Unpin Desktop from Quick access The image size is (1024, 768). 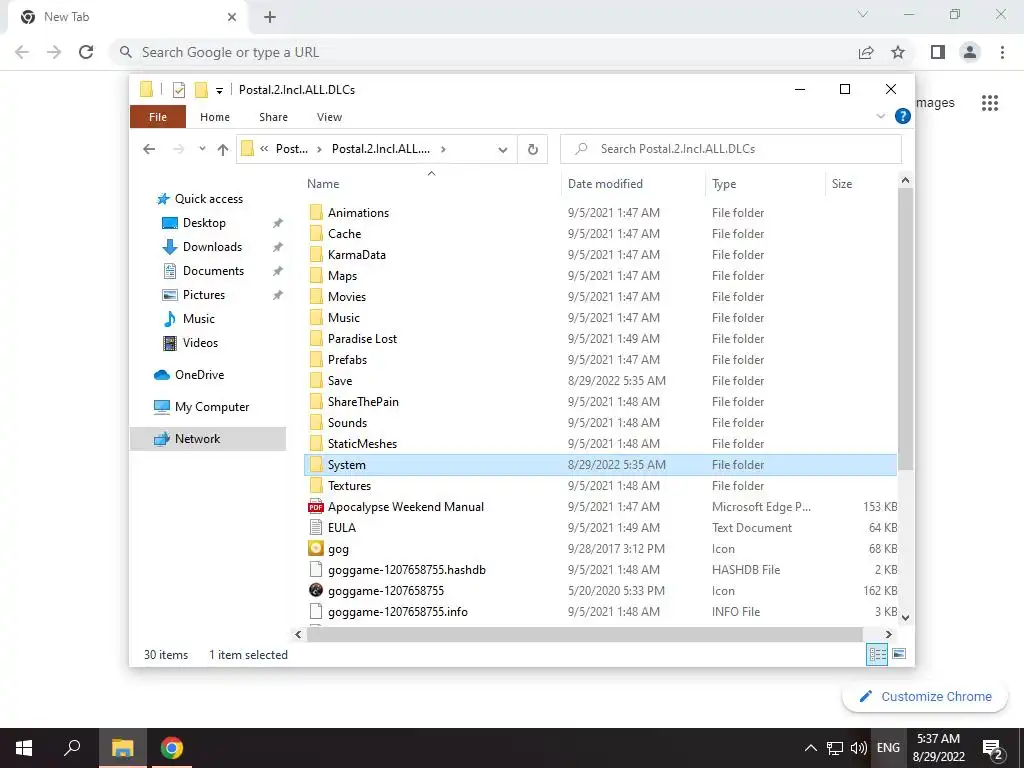click(278, 223)
